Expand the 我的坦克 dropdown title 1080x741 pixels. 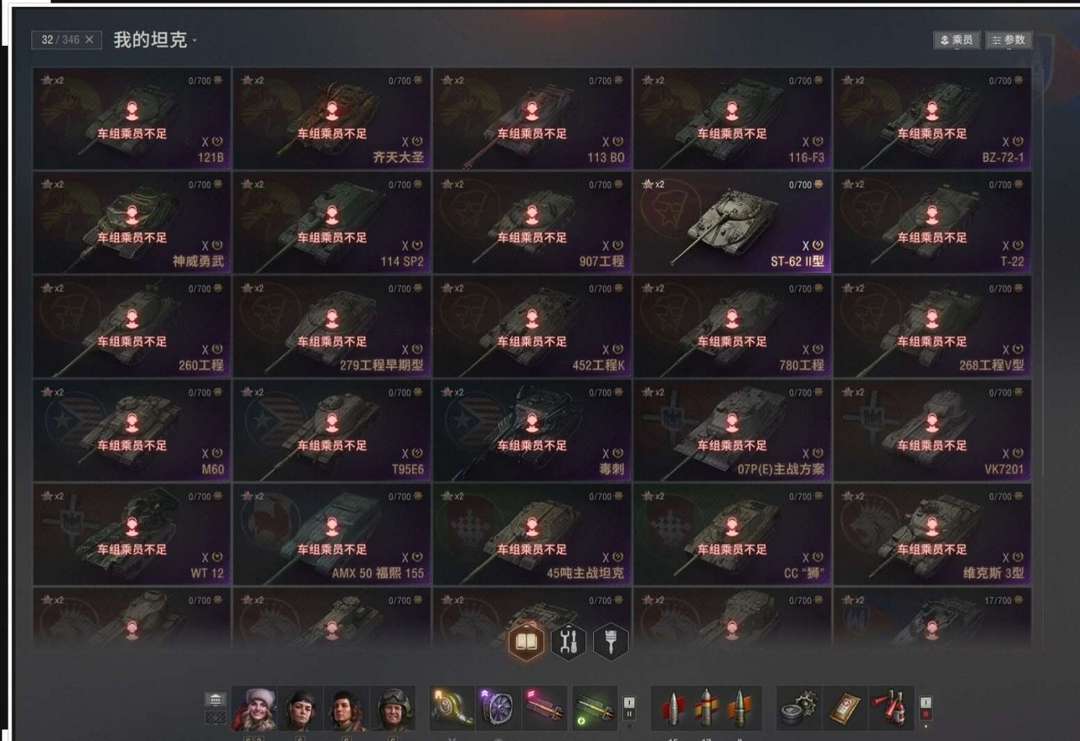point(154,40)
